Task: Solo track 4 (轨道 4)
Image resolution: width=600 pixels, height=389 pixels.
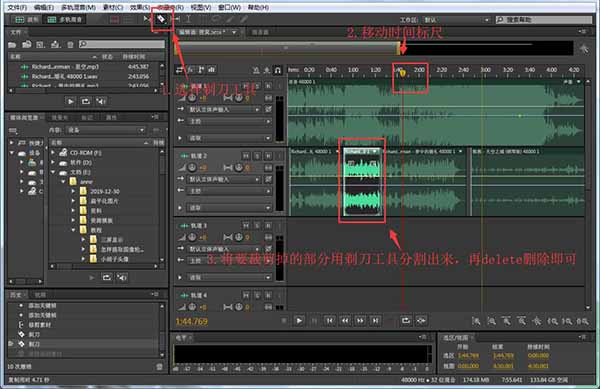Action: click(257, 295)
